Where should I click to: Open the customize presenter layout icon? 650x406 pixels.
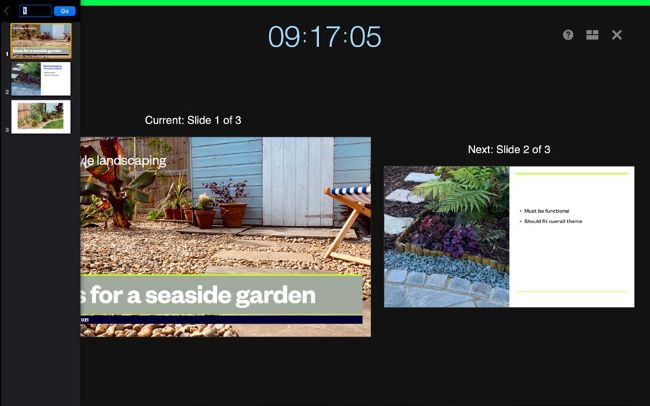coord(592,35)
